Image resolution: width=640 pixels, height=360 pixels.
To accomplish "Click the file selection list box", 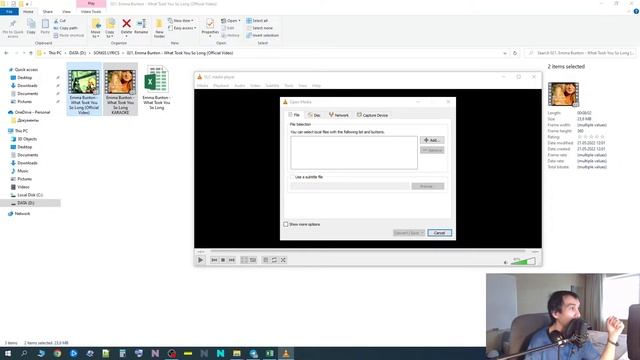I will tap(354, 153).
